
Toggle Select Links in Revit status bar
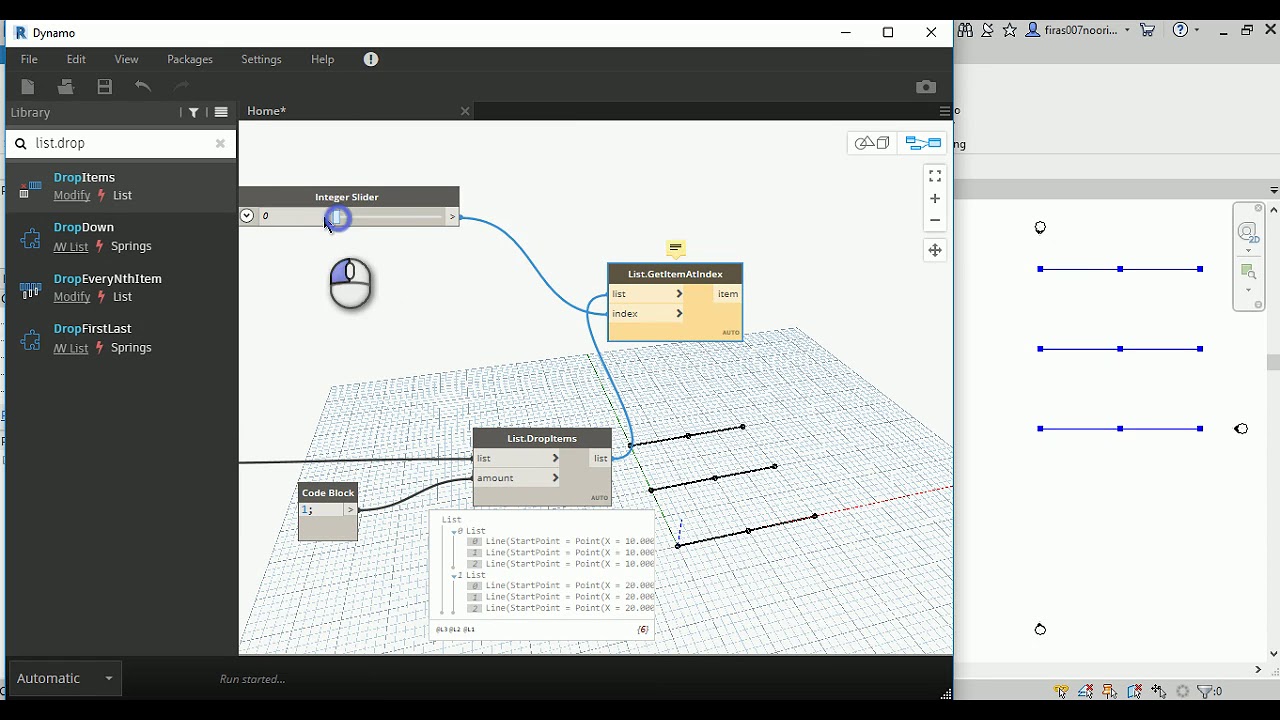(x=1061, y=691)
